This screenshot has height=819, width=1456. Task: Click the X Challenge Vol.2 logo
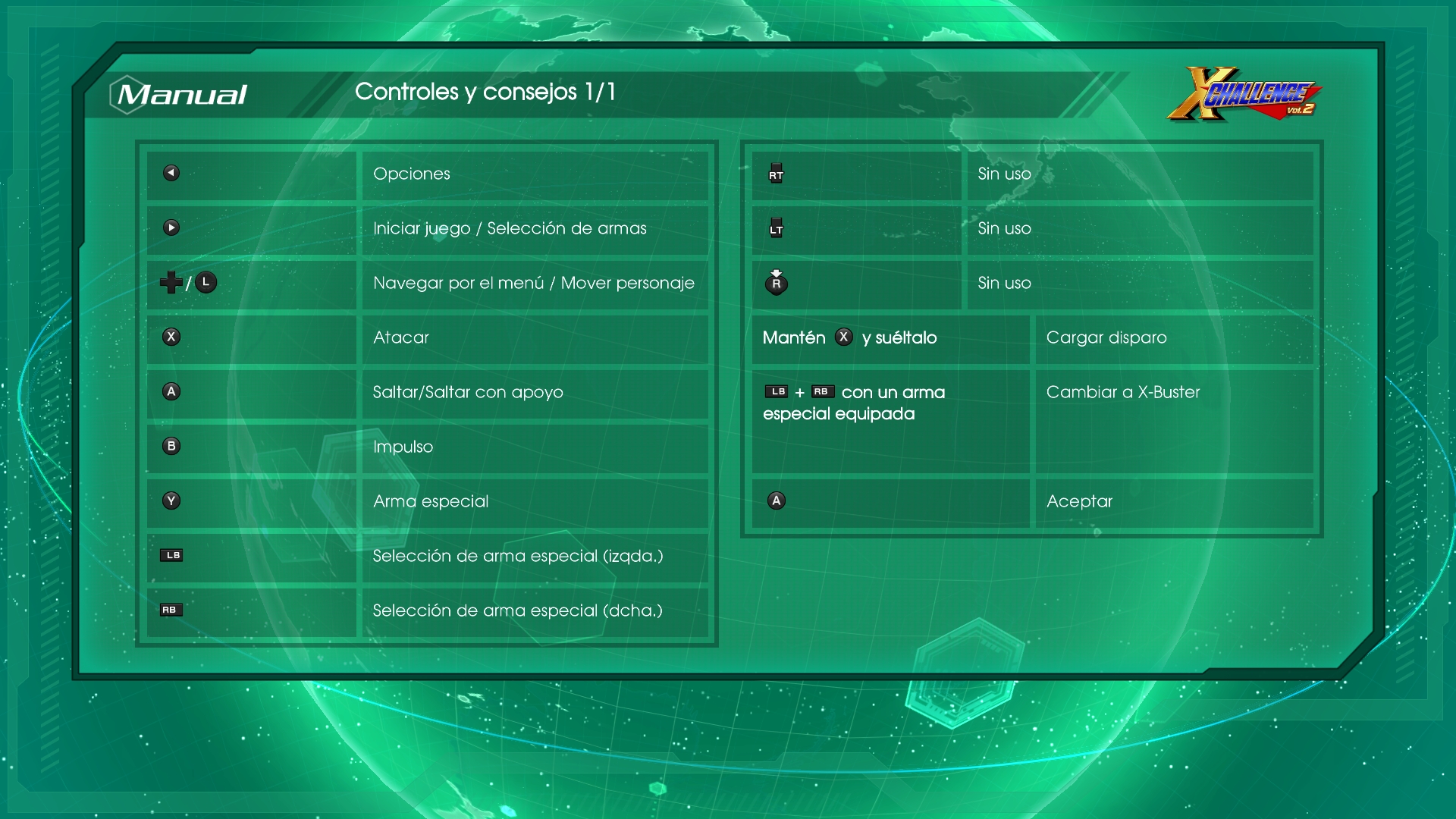(1244, 95)
